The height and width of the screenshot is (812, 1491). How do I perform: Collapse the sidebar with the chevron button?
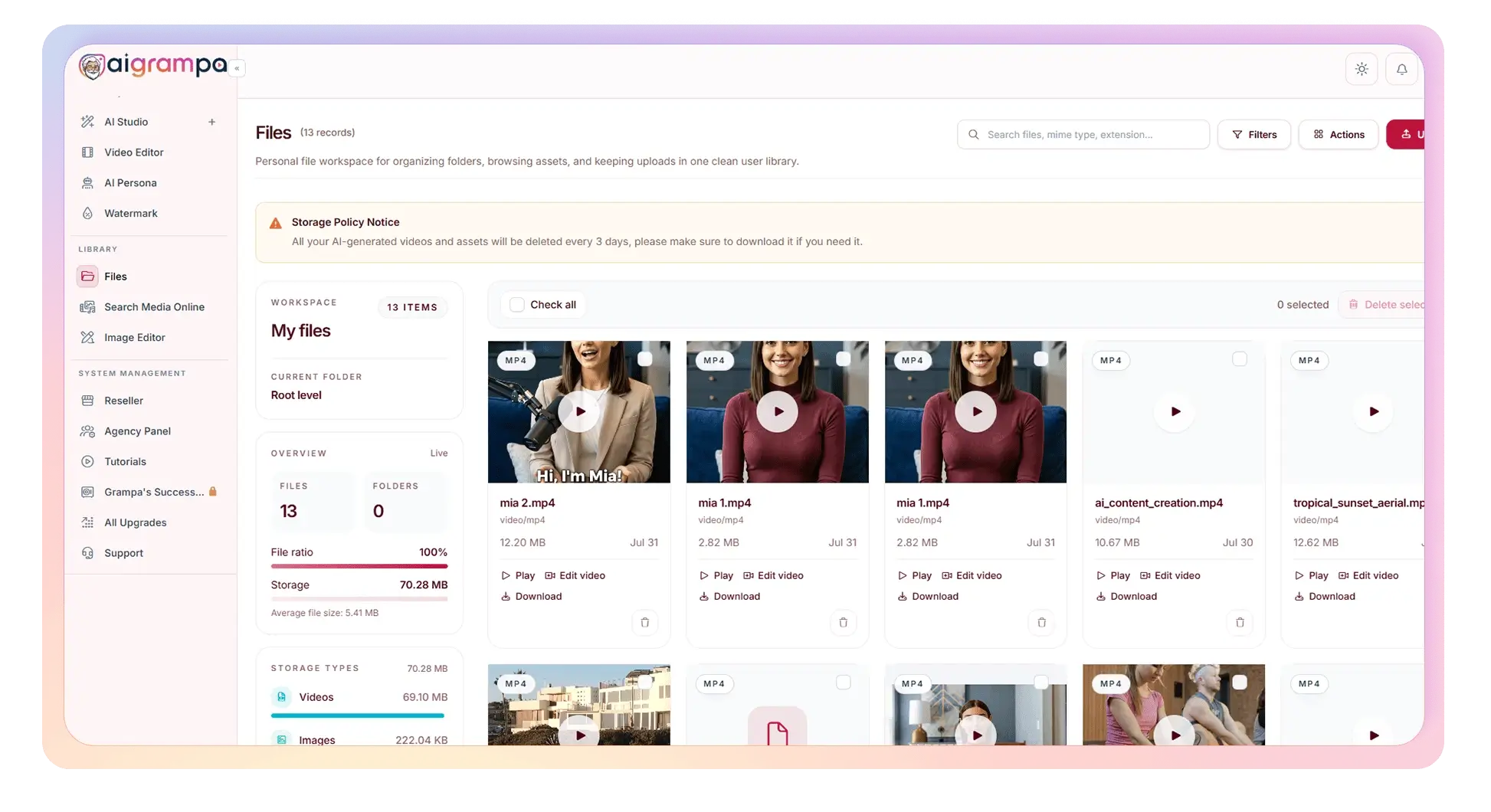pos(238,68)
